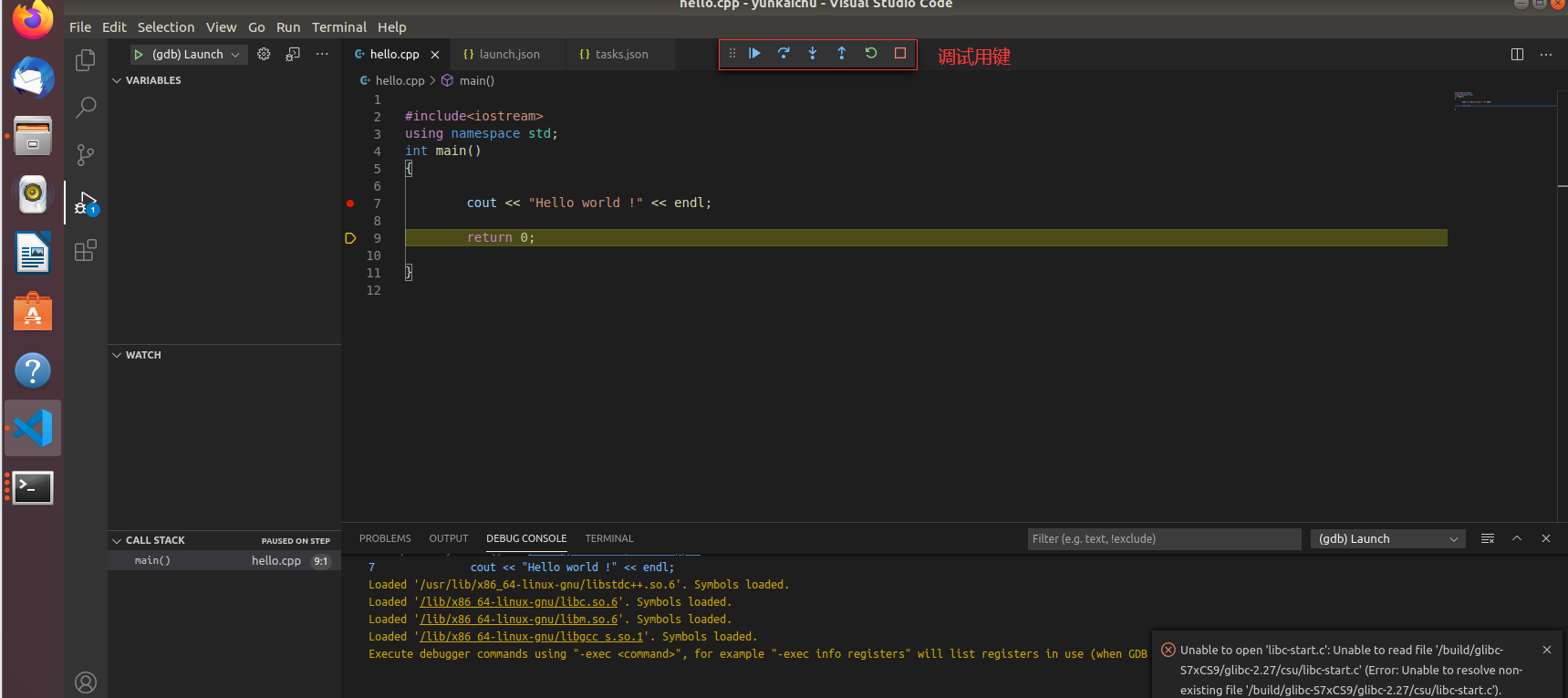
Task: Open Extensions view
Action: [86, 250]
